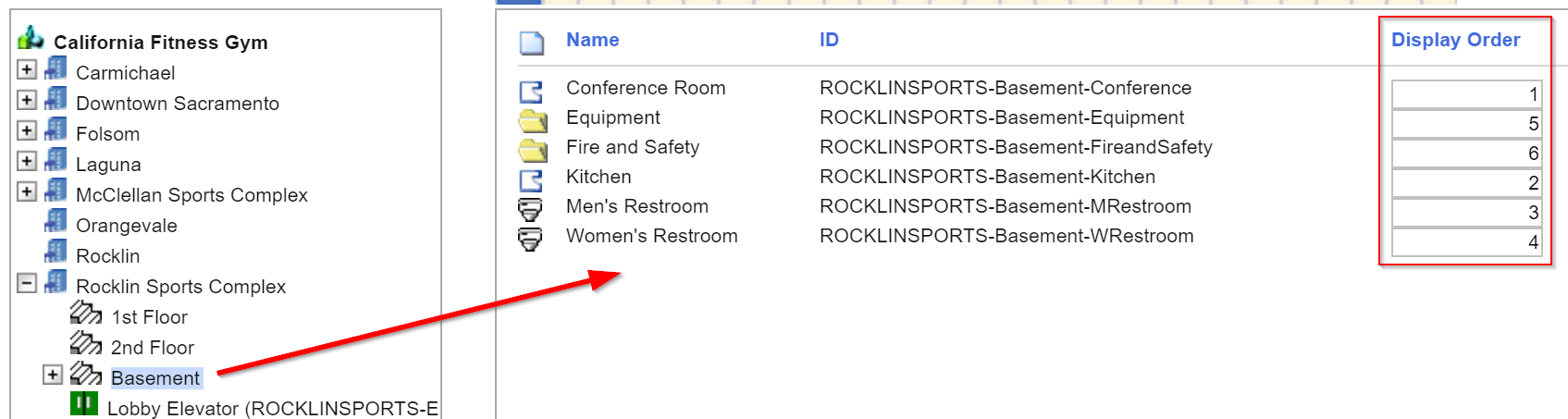
Task: Sort by the ID column header
Action: coord(829,40)
